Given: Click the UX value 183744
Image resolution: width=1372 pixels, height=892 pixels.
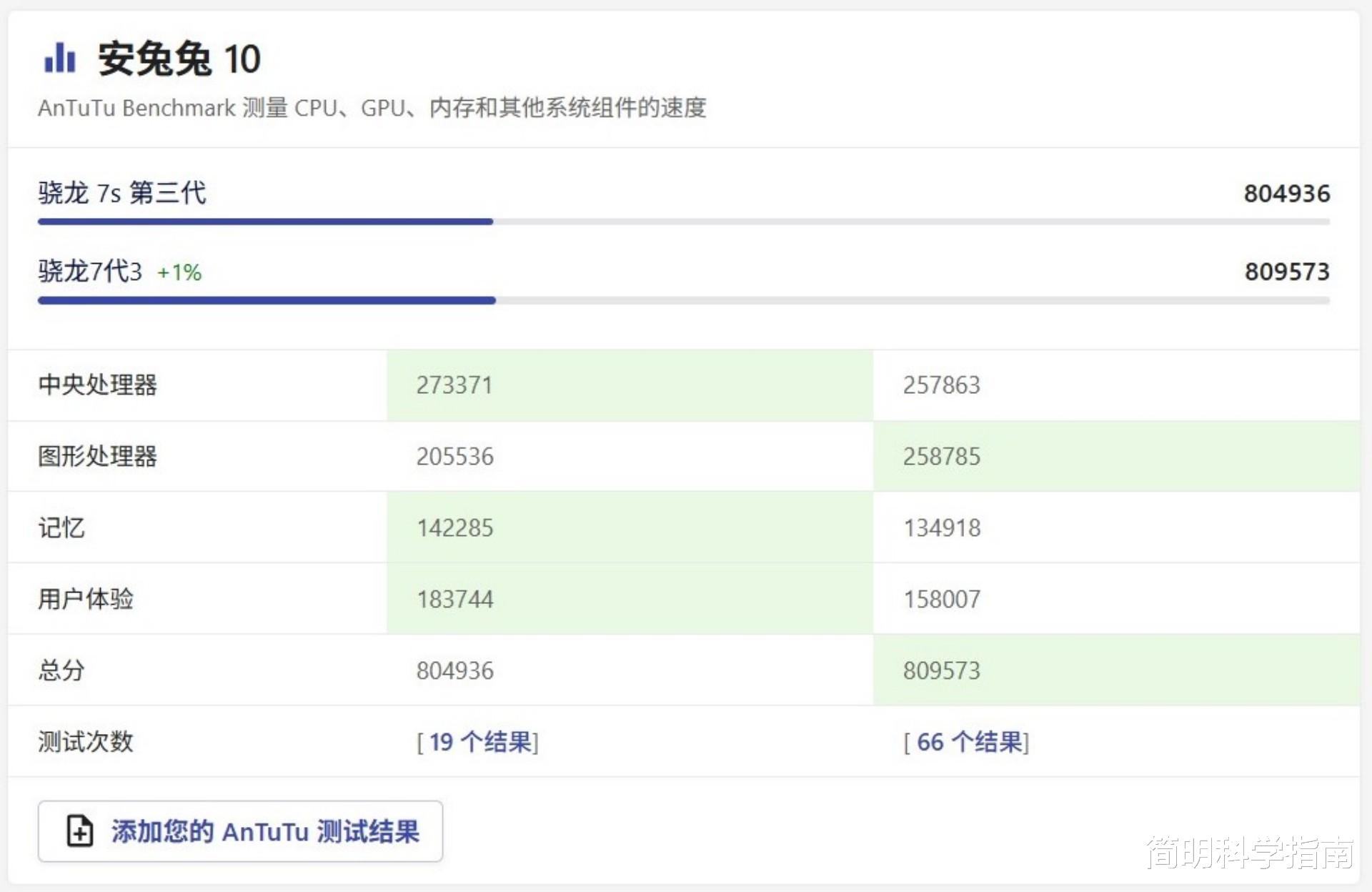Looking at the screenshot, I should click(454, 599).
